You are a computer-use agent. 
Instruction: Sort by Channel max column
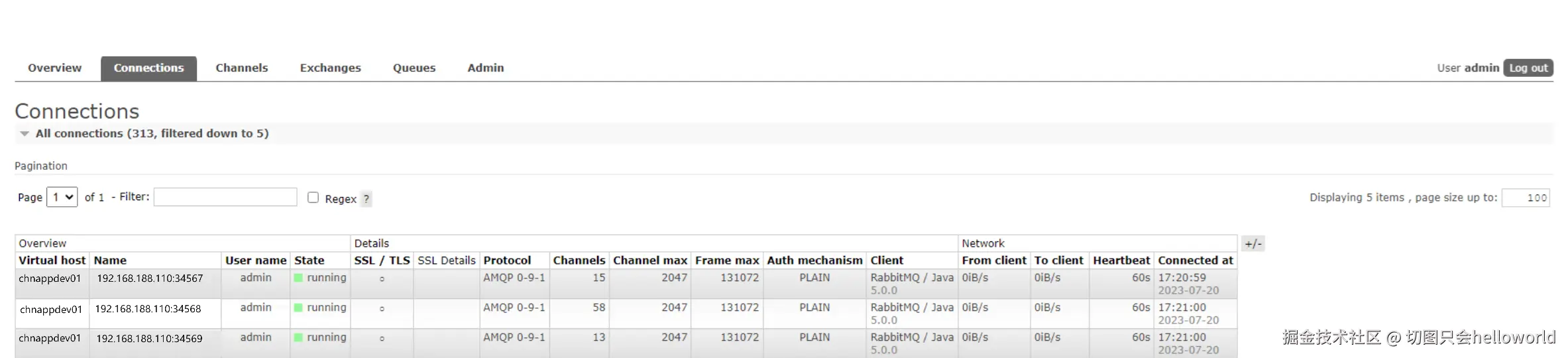[x=650, y=261]
